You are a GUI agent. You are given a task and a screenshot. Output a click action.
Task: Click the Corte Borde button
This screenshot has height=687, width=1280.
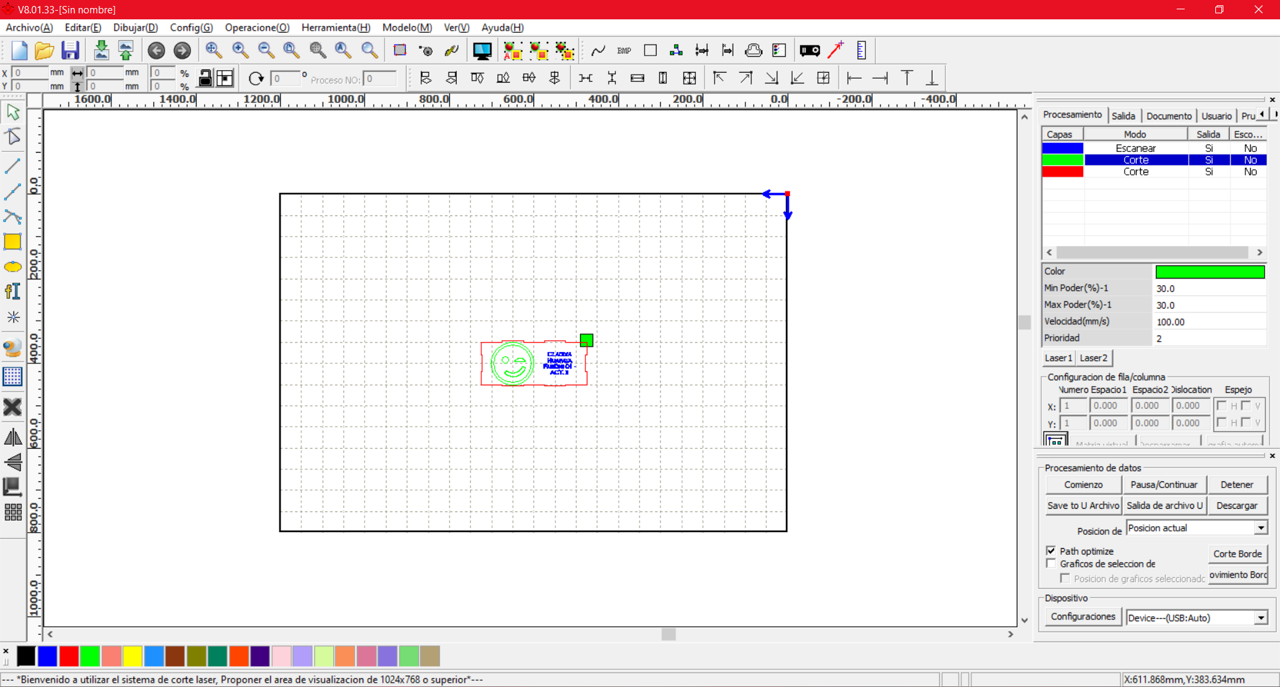click(1237, 554)
